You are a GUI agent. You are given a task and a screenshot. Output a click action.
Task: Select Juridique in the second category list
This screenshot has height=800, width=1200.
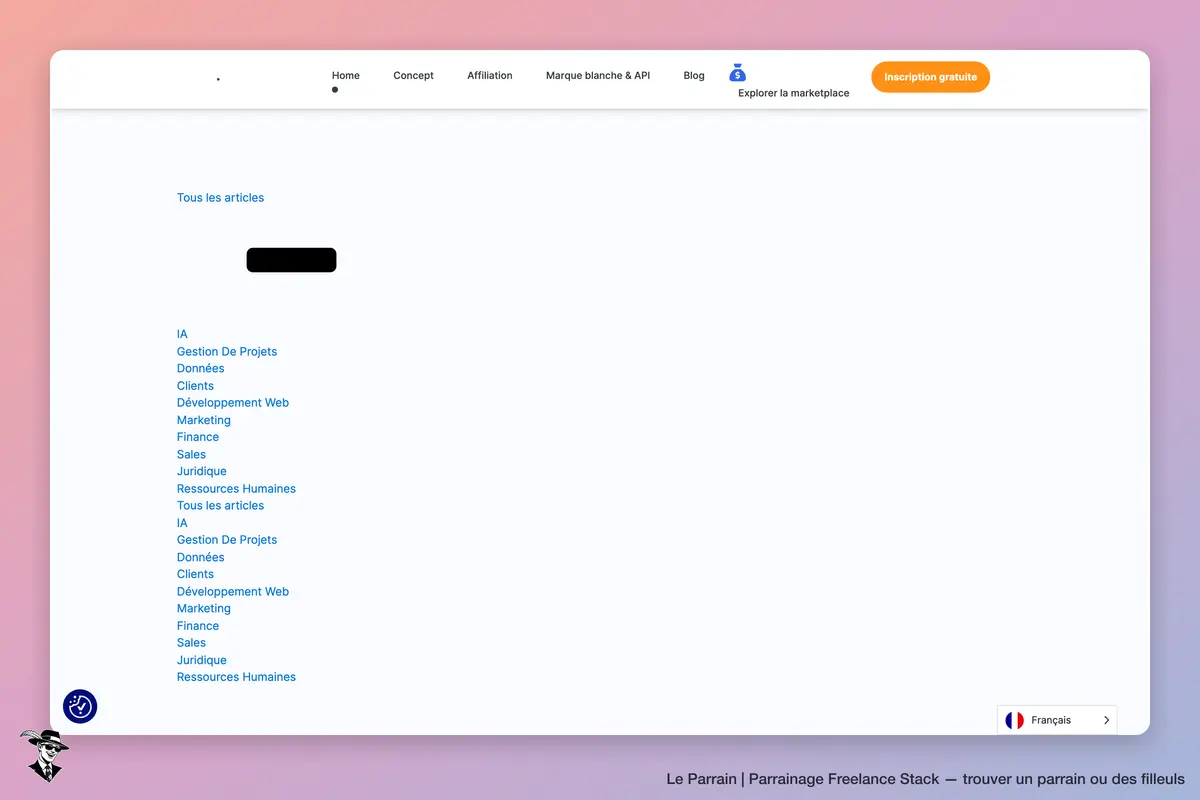pos(202,660)
